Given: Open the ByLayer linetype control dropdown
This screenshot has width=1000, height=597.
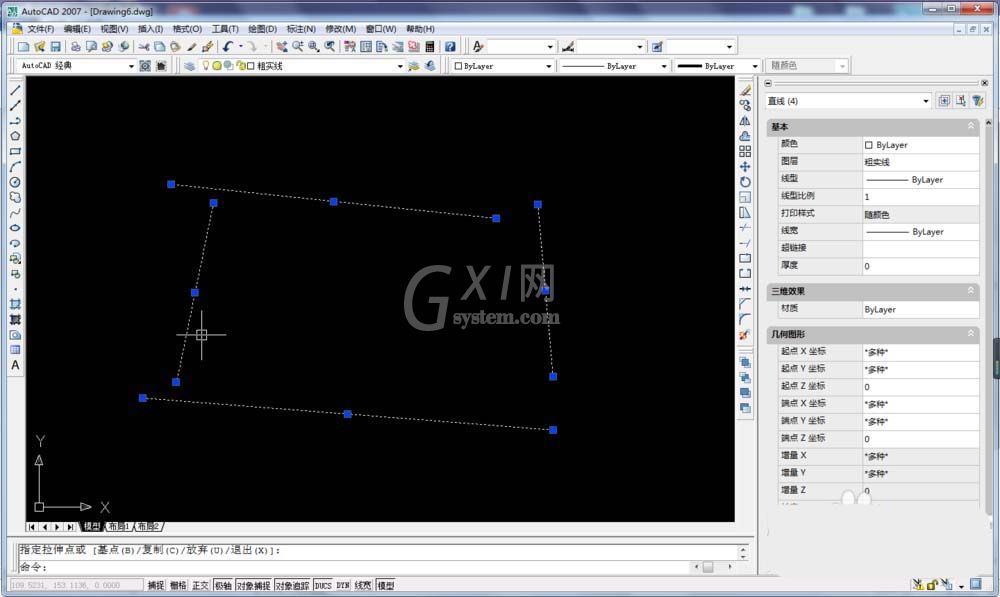Looking at the screenshot, I should click(x=664, y=66).
